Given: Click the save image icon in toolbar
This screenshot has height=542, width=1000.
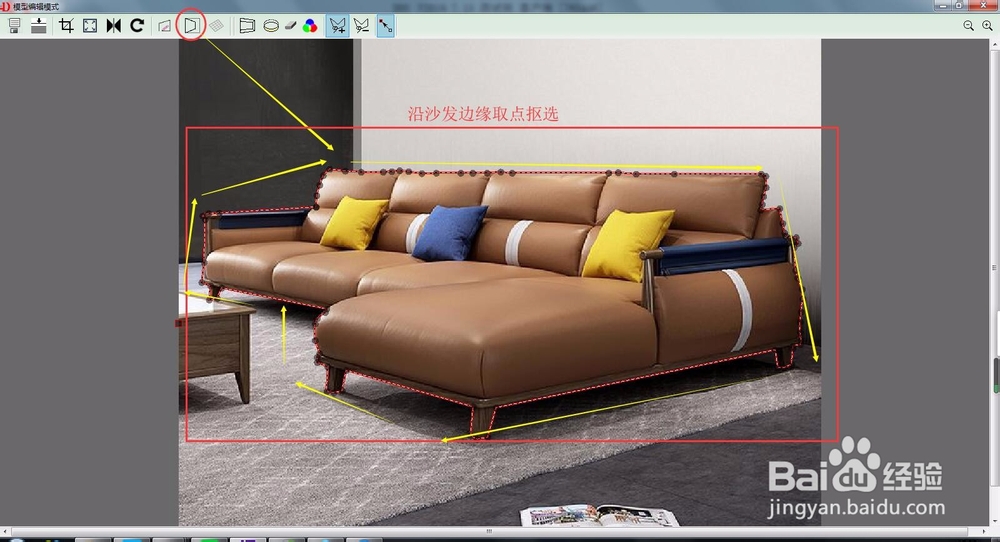Looking at the screenshot, I should [14, 26].
